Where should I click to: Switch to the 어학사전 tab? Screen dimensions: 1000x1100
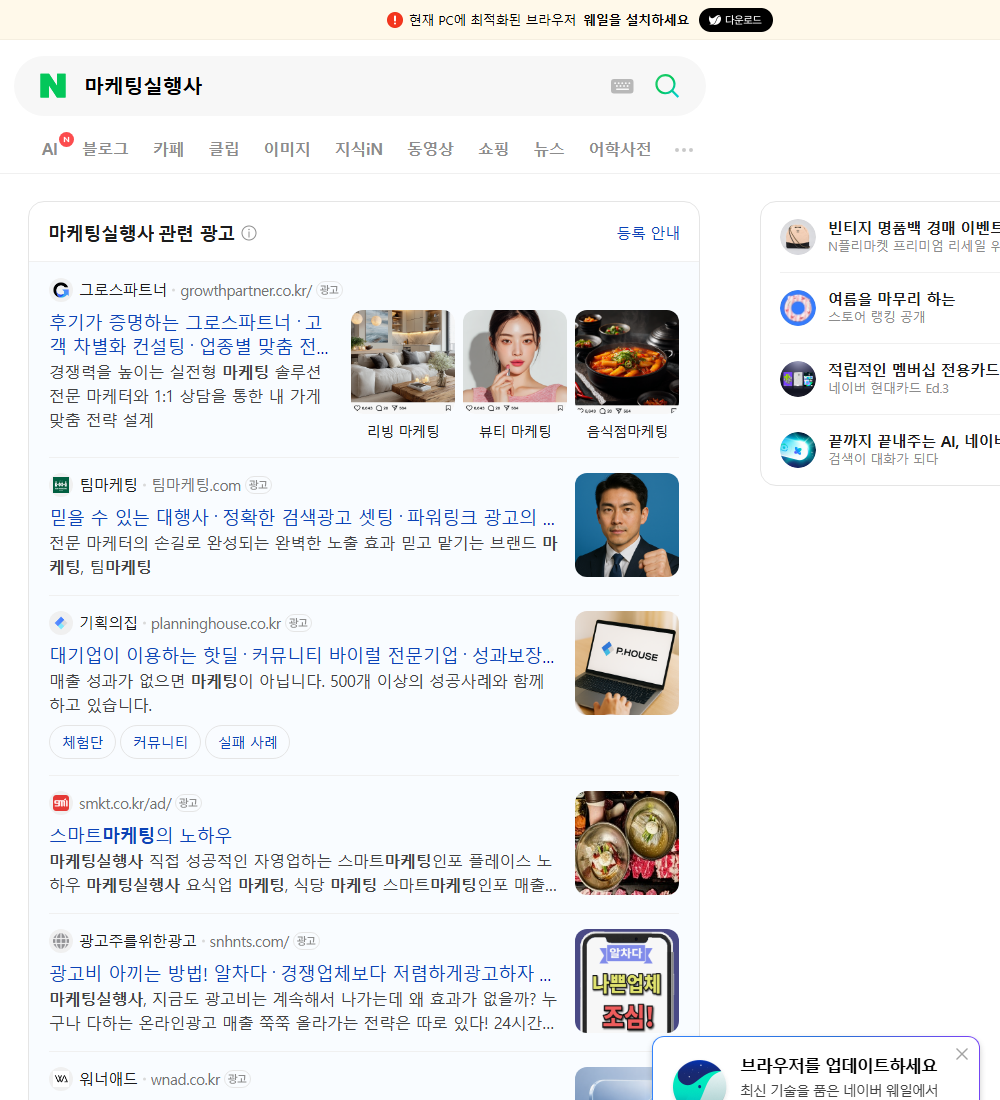pos(620,149)
